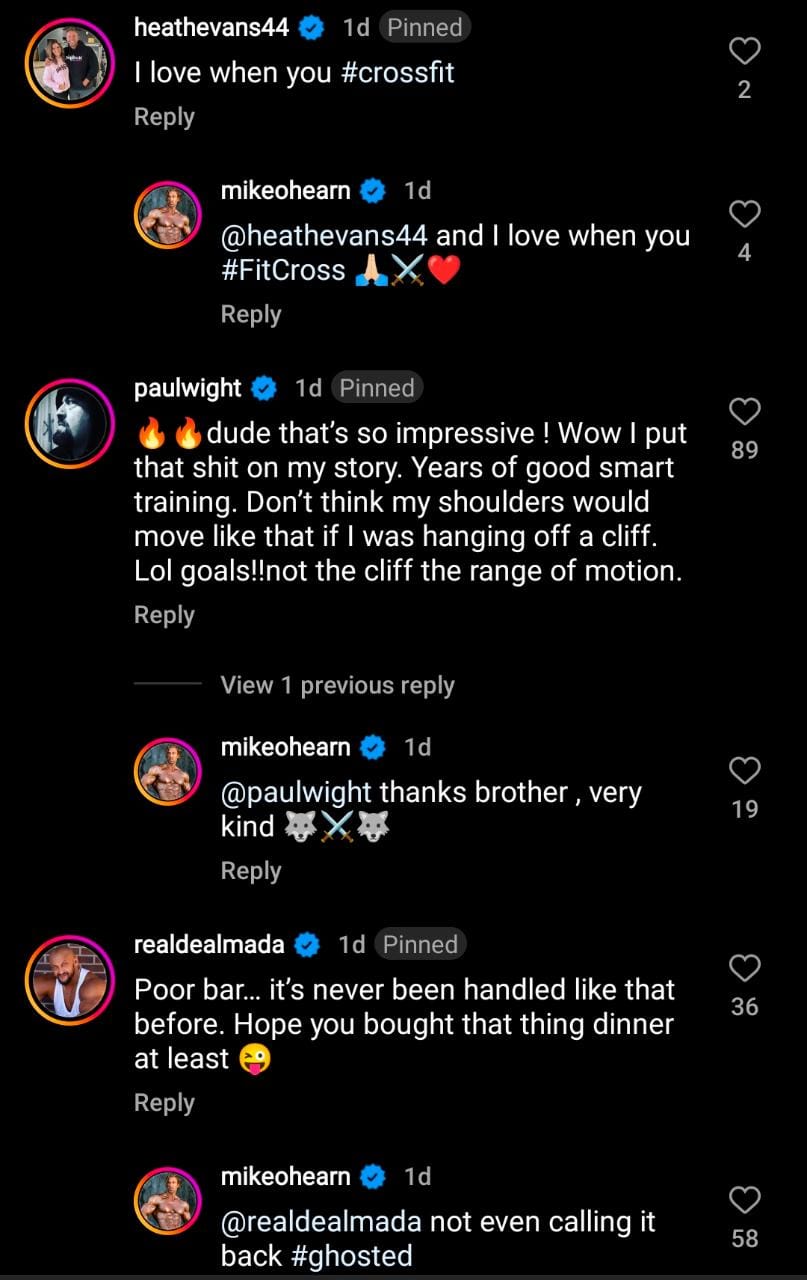Open realdealmada's profile avatar

69,979
